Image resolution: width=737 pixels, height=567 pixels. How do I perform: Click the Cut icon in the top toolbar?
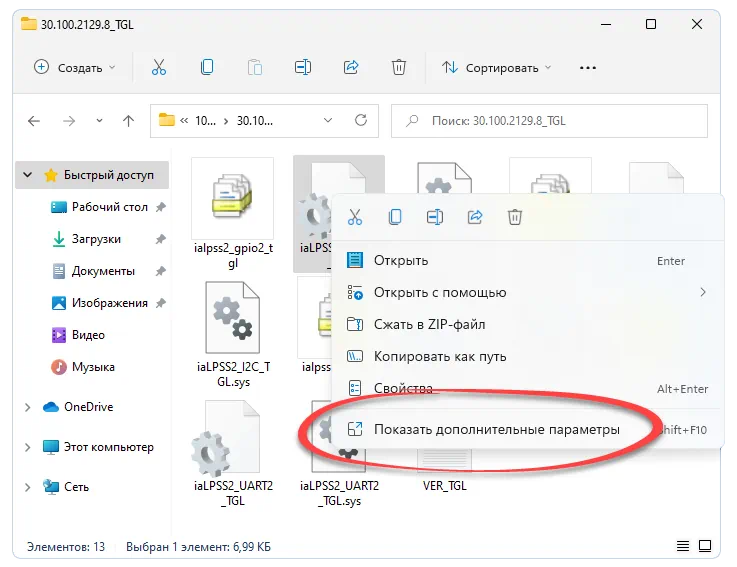[159, 68]
